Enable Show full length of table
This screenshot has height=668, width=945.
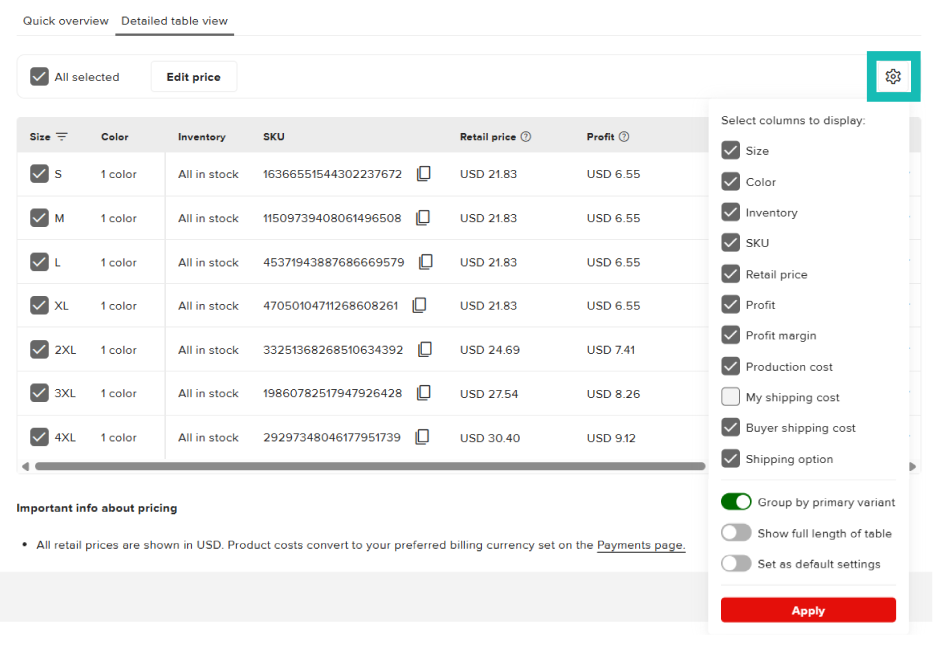pyautogui.click(x=736, y=533)
